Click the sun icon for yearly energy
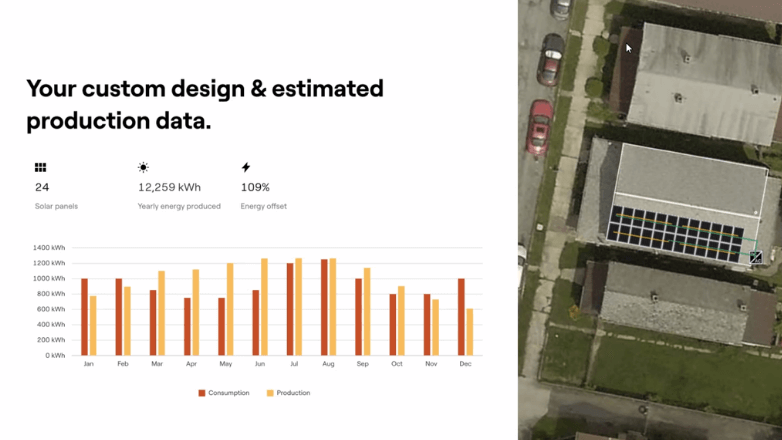The height and width of the screenshot is (440, 782). 144,168
